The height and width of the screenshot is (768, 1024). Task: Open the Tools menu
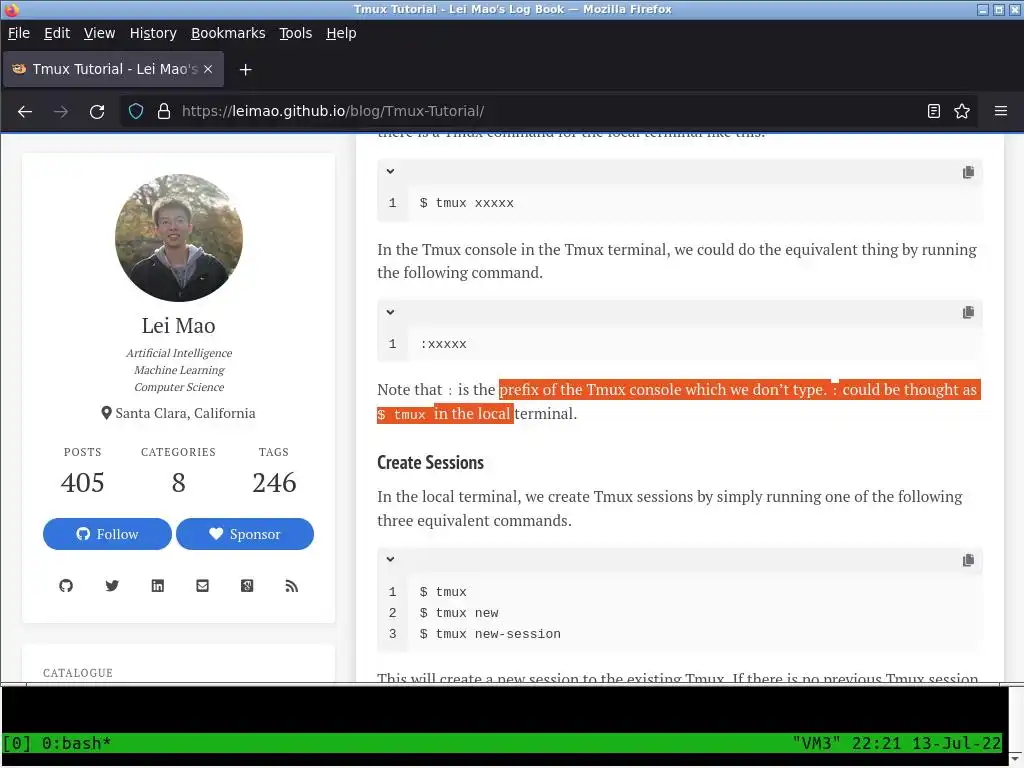(x=296, y=33)
